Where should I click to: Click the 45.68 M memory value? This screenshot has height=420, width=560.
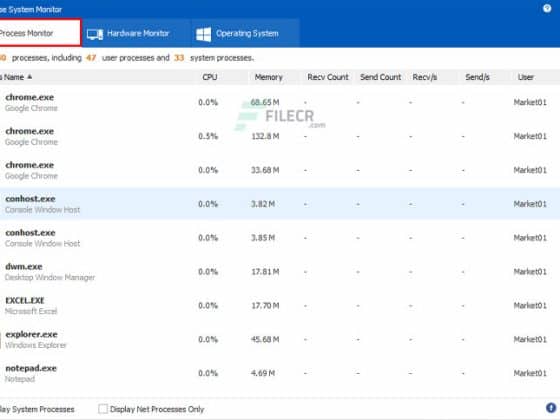(265, 339)
